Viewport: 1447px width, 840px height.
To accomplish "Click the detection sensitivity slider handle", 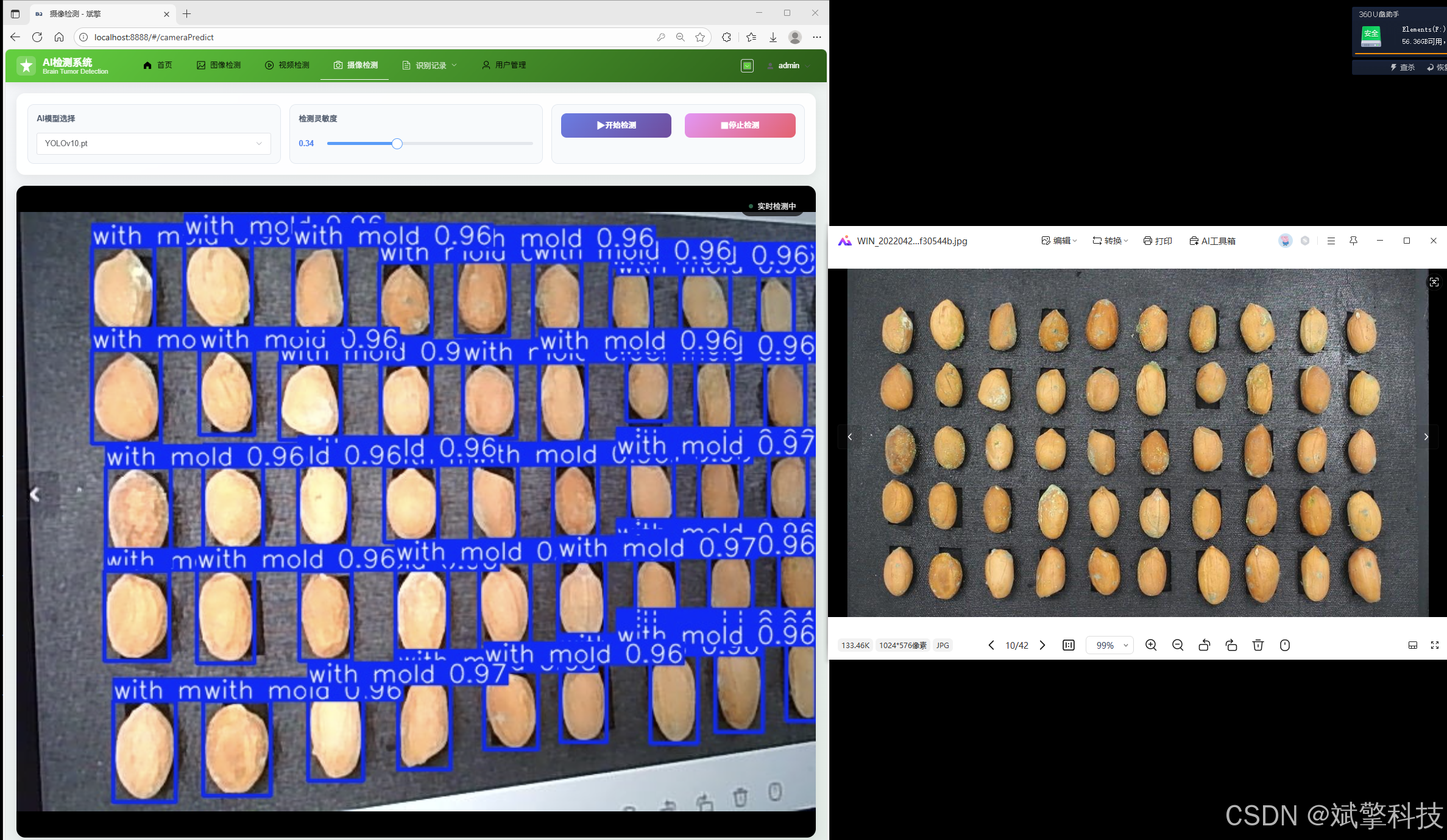I will click(x=397, y=144).
